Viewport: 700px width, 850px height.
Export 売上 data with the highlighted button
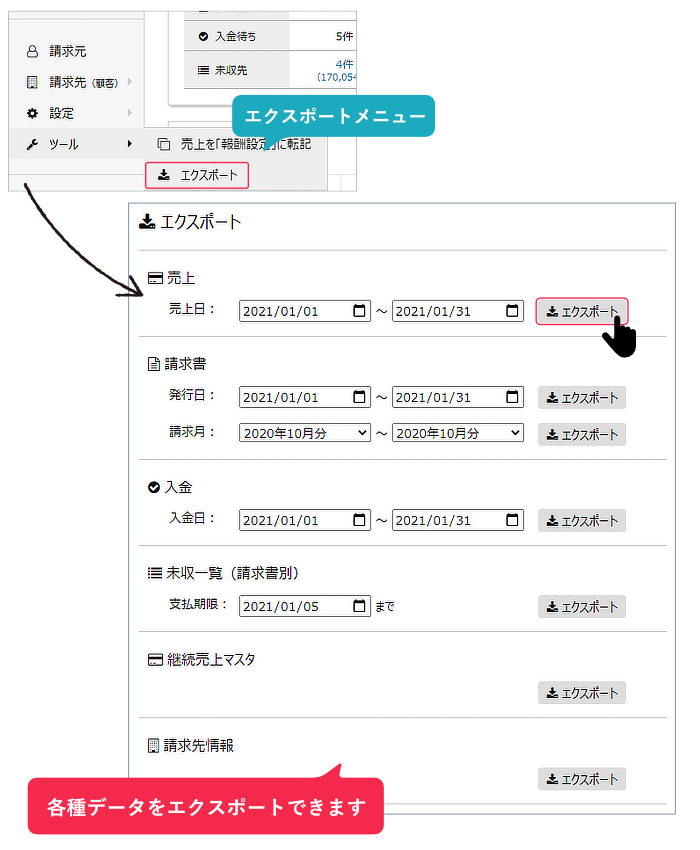coord(582,311)
